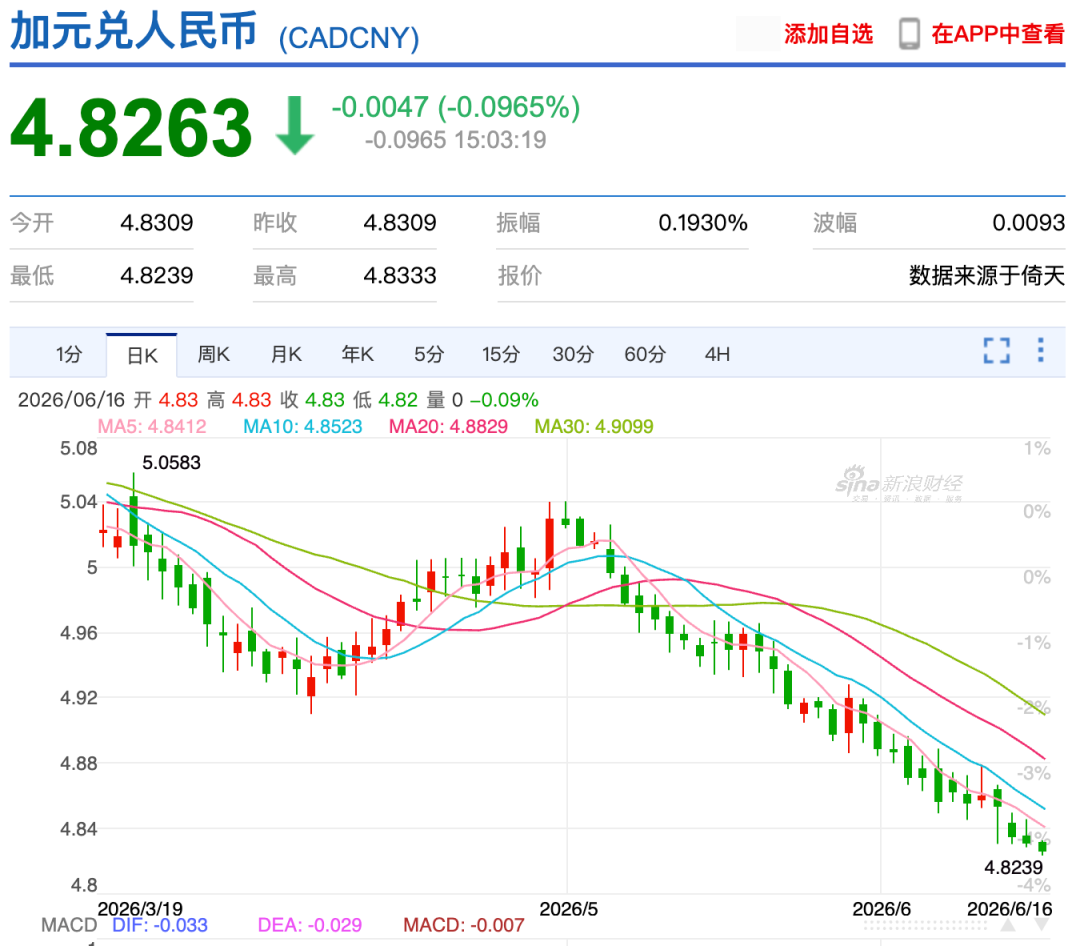
Task: Switch to the 月K chart tab
Action: point(286,354)
